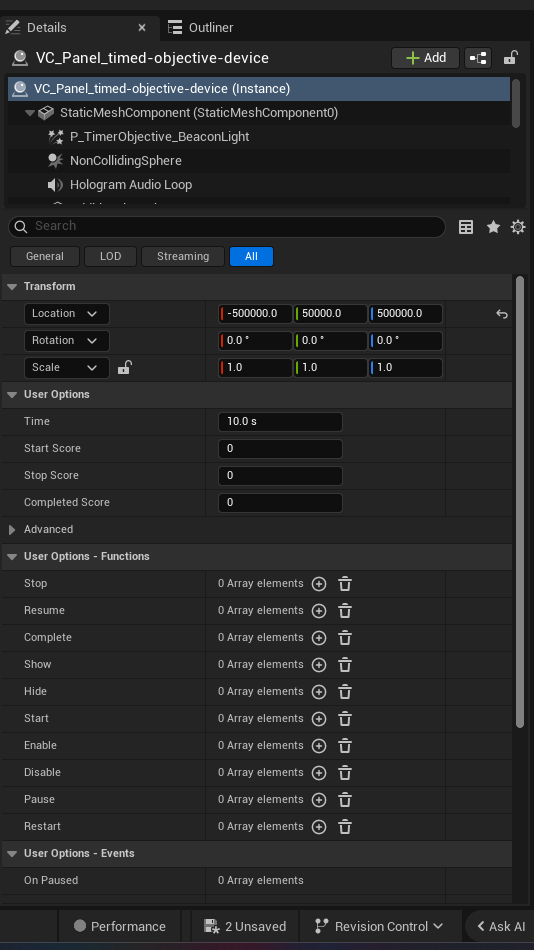Clear Enable array with trash icon
534x950 pixels.
pos(345,746)
